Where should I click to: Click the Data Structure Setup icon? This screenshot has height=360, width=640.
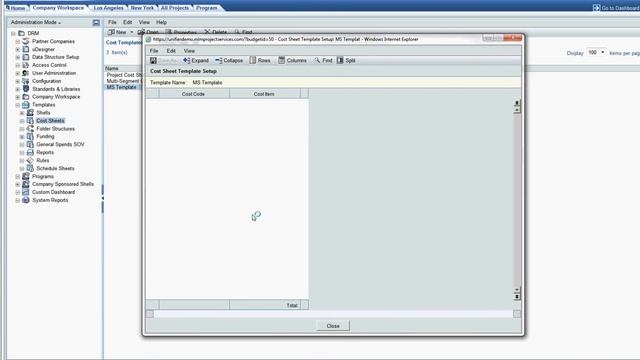(x=26, y=57)
